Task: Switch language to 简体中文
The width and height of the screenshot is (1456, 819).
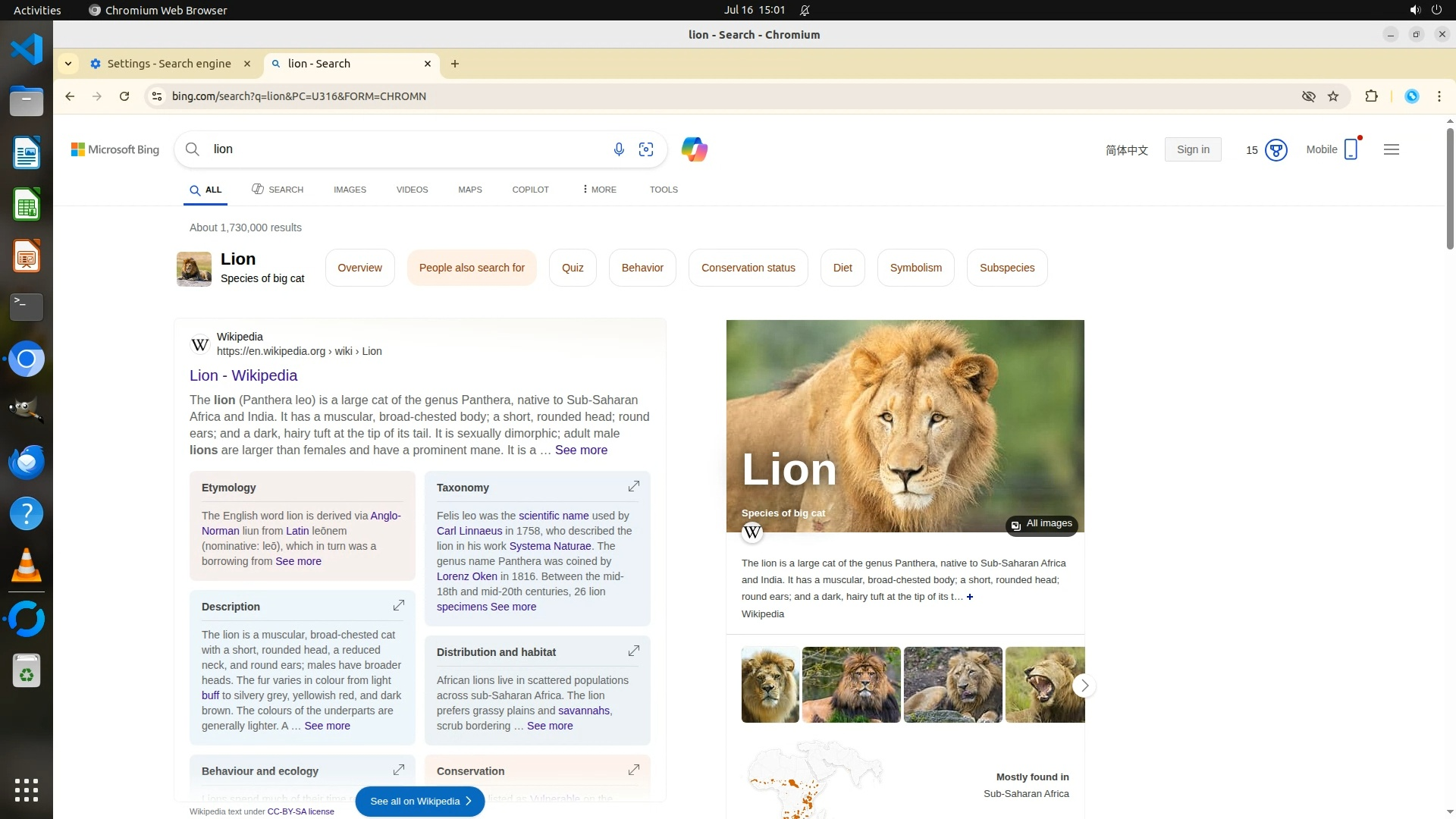Action: click(x=1126, y=150)
